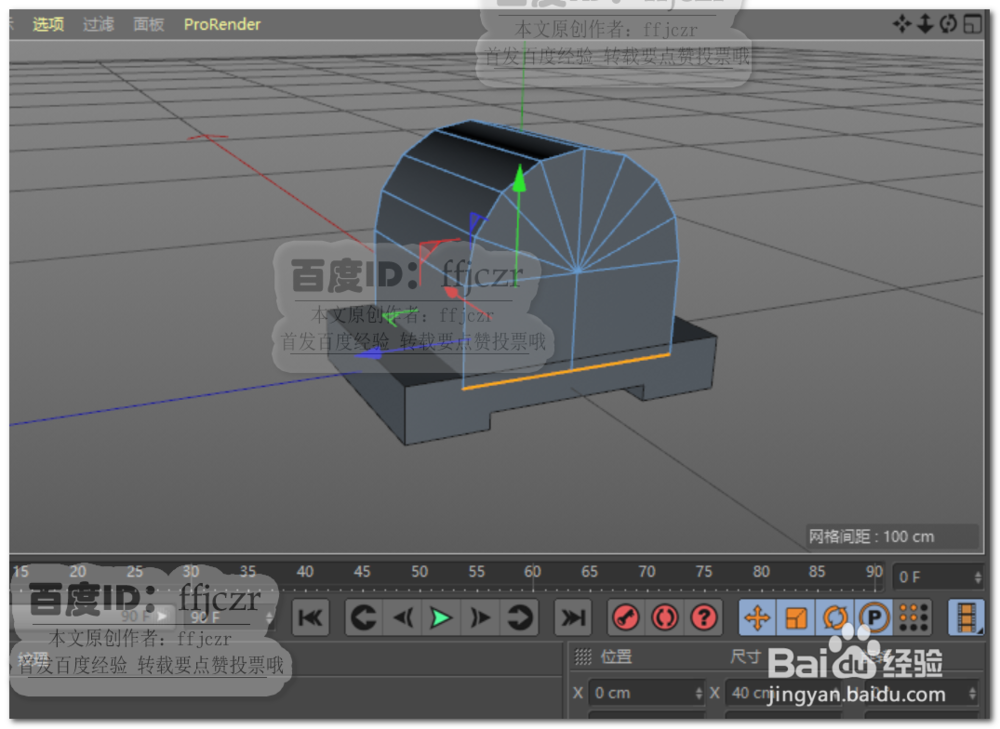Enable position keyframing with the move-arrows icon
This screenshot has height=729, width=1000.
point(757,618)
